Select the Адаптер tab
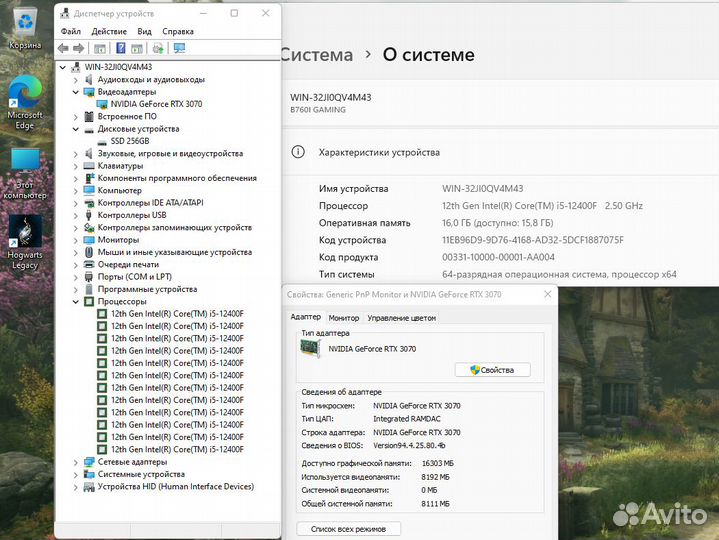Image resolution: width=719 pixels, height=540 pixels. point(306,317)
